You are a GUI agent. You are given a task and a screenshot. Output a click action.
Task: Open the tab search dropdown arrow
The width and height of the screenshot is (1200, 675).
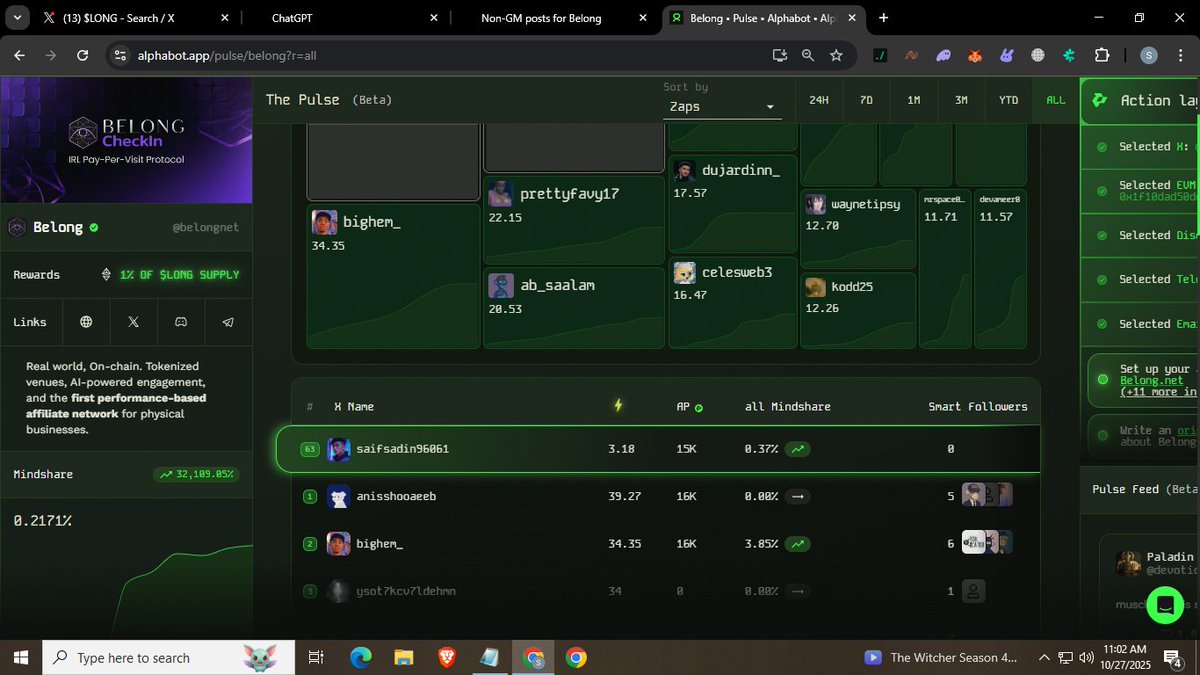pyautogui.click(x=15, y=18)
